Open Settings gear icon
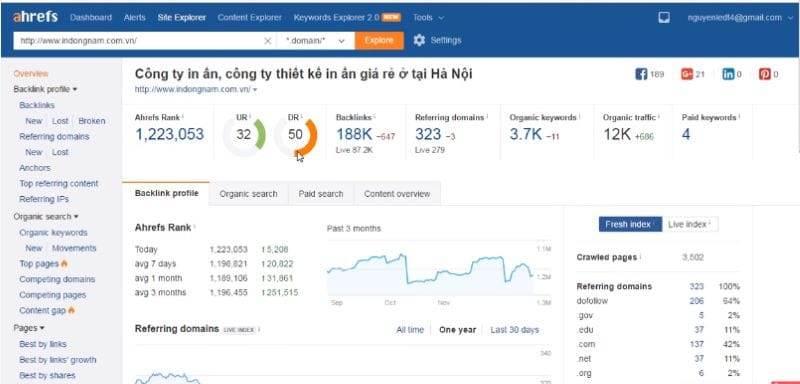The width and height of the screenshot is (800, 384). (x=419, y=40)
